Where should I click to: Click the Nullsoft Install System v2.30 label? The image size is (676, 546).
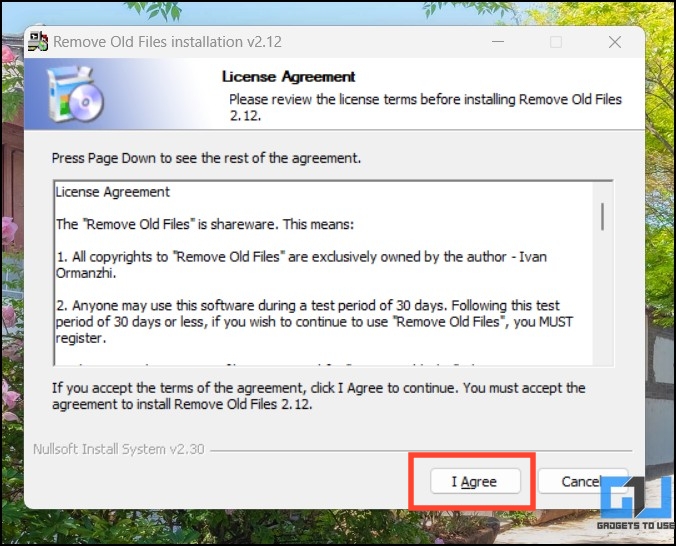pyautogui.click(x=119, y=449)
